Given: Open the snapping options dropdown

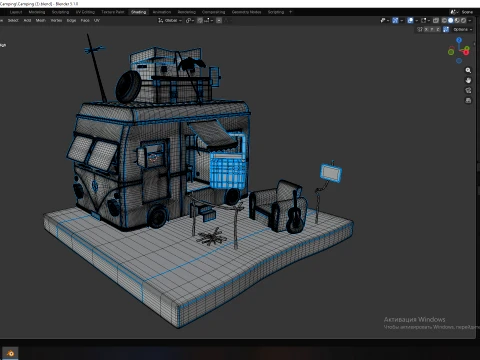Looking at the screenshot, I should 209,21.
